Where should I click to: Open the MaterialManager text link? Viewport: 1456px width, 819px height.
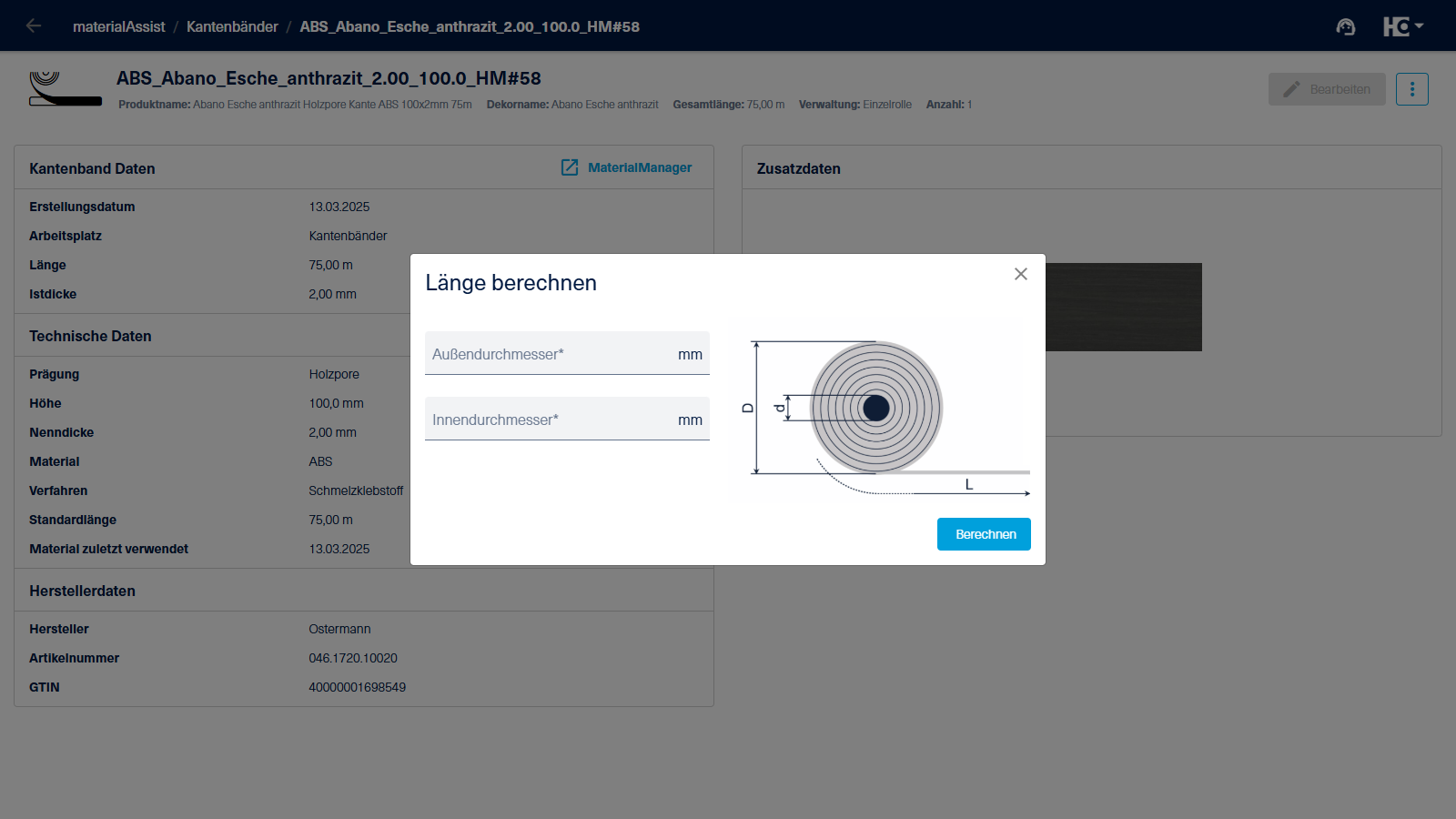pos(640,167)
